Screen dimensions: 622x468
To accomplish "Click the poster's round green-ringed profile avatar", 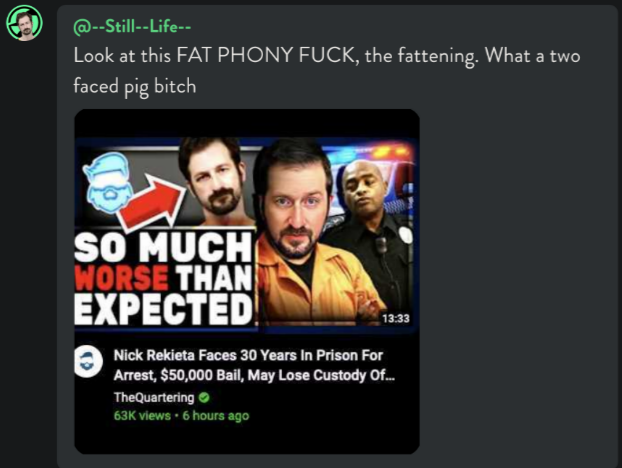I will (24, 23).
